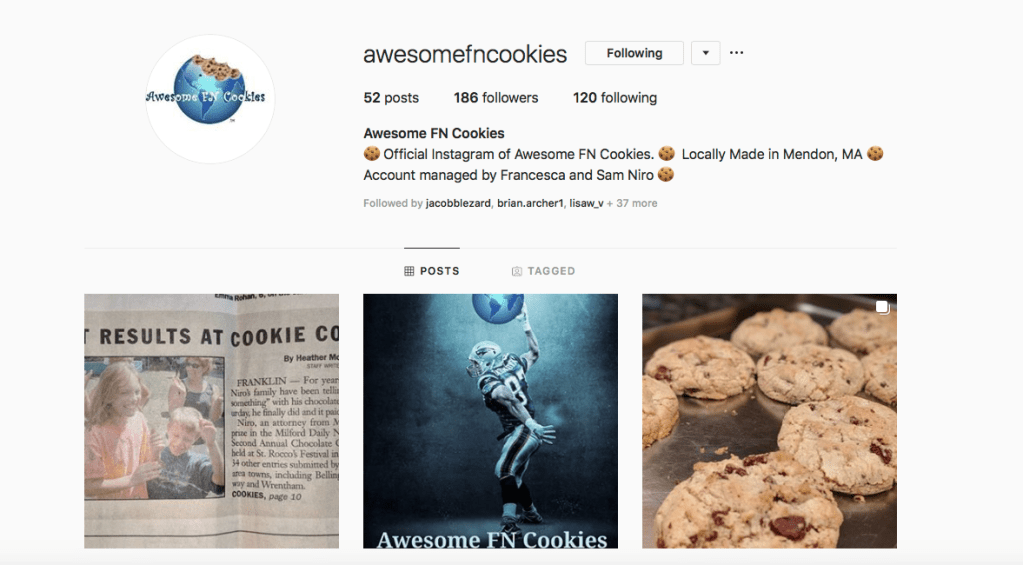The image size is (1023, 565).
Task: Open the newspaper cookie contest post
Action: coord(211,421)
